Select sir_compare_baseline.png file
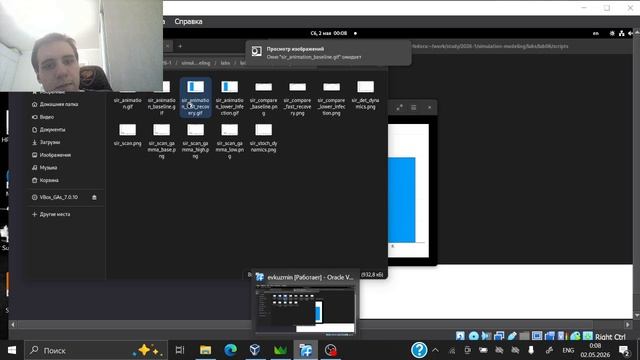Viewport: 640px width, 360px height. (263, 97)
